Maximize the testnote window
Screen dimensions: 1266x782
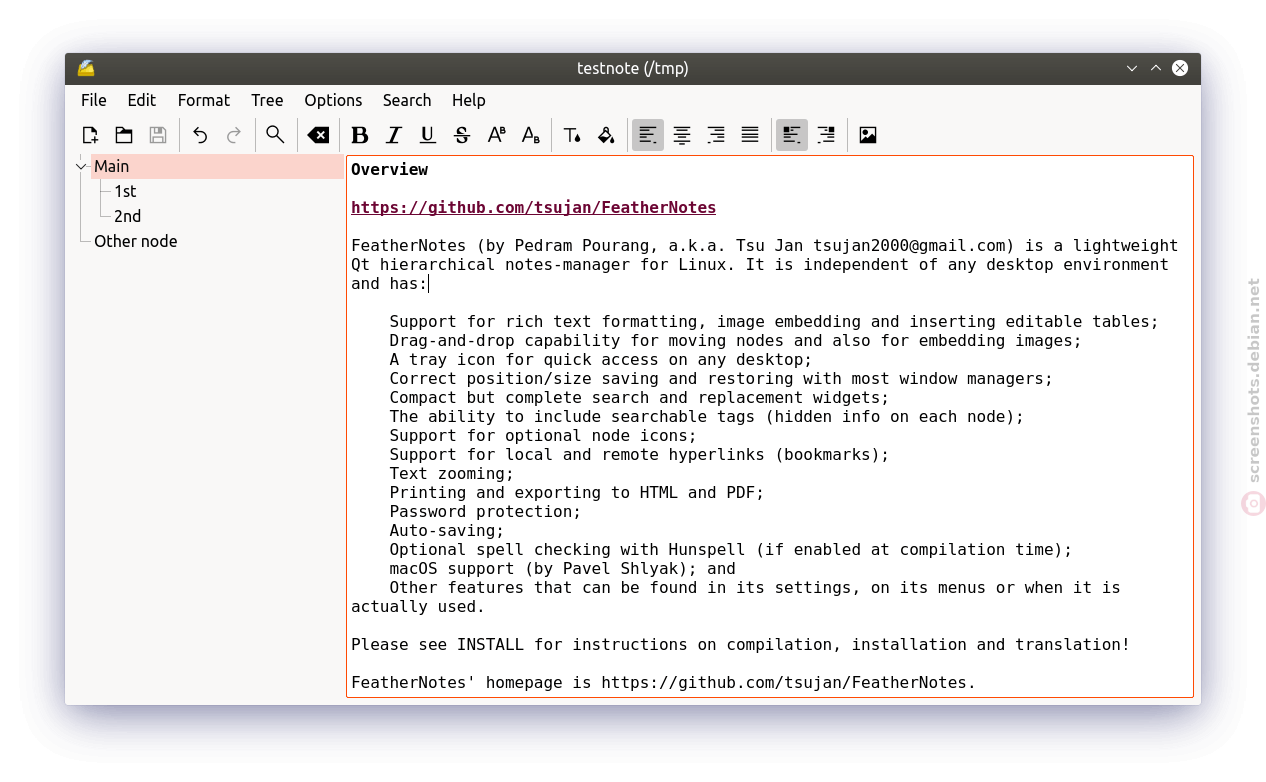(1156, 68)
